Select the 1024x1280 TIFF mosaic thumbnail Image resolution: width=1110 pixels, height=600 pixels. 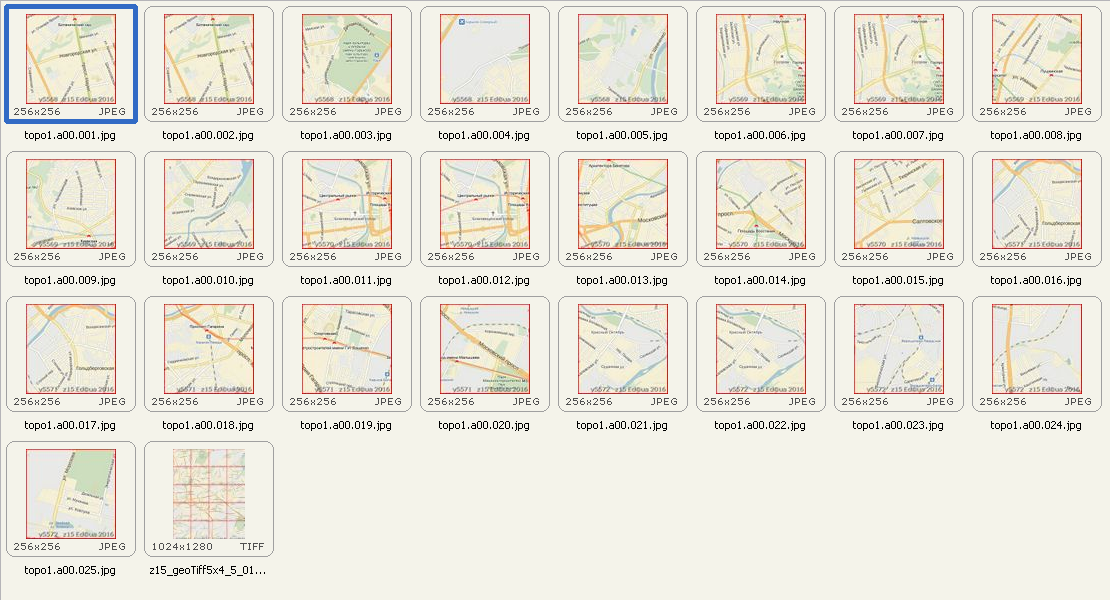tap(208, 494)
